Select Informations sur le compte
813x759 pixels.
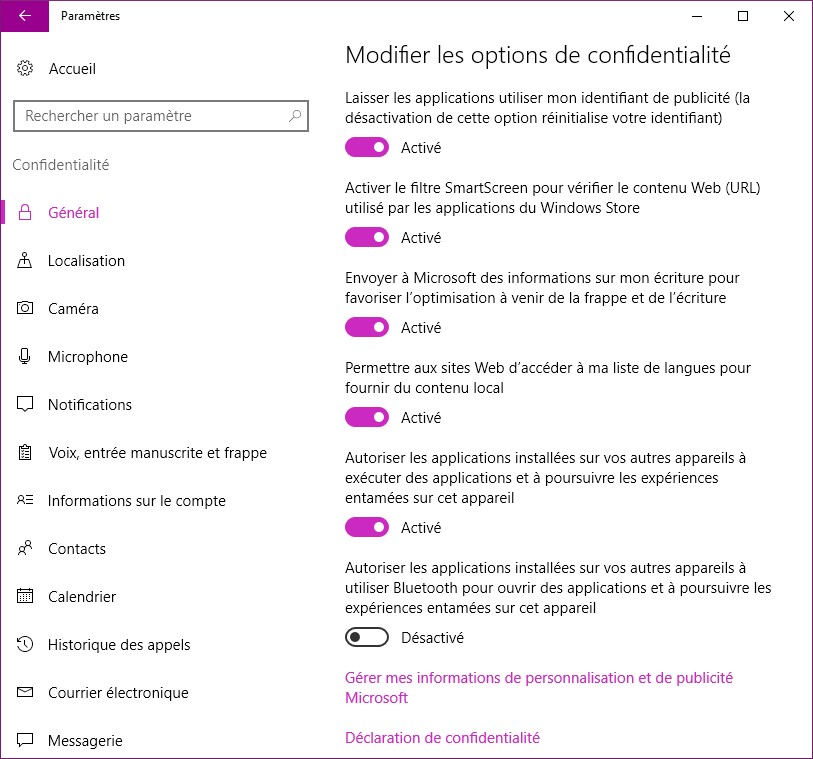[x=137, y=501]
